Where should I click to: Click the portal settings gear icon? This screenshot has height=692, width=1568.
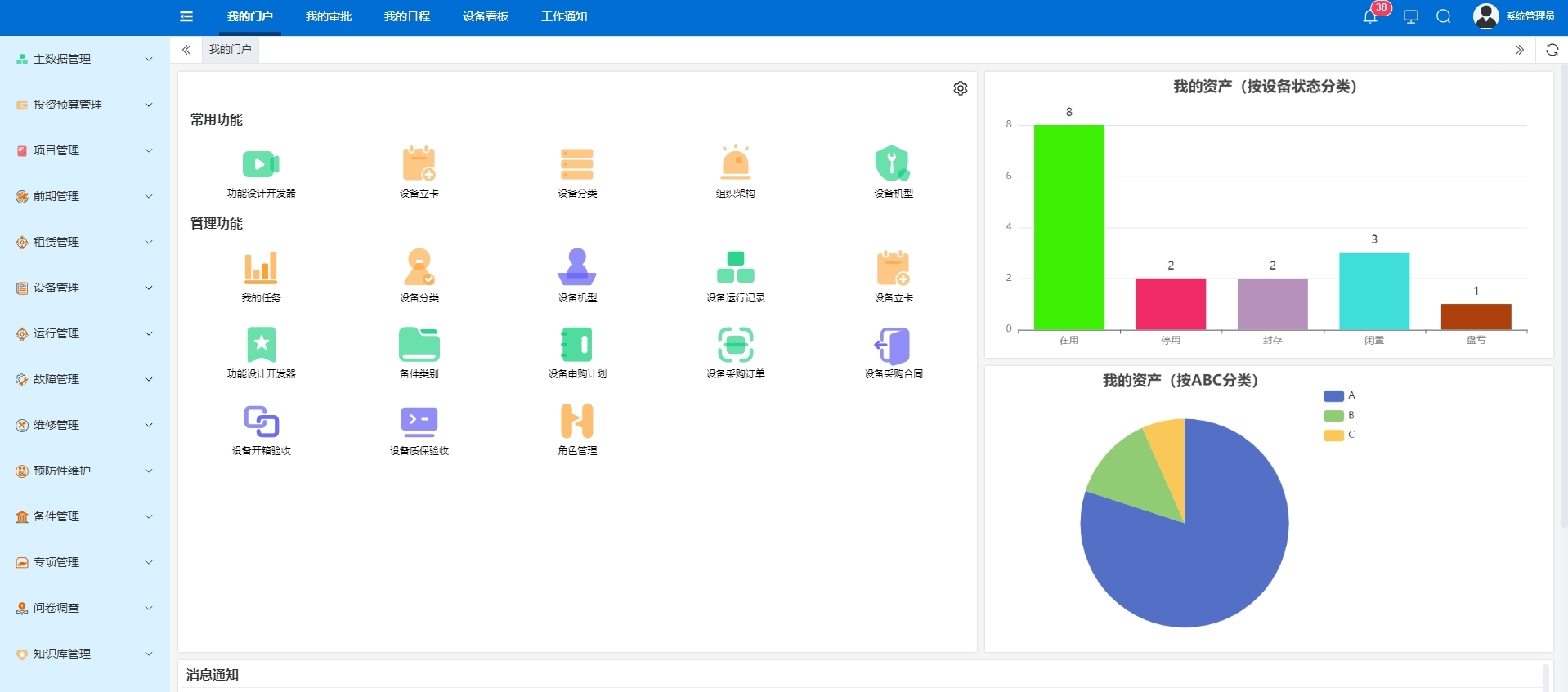961,88
